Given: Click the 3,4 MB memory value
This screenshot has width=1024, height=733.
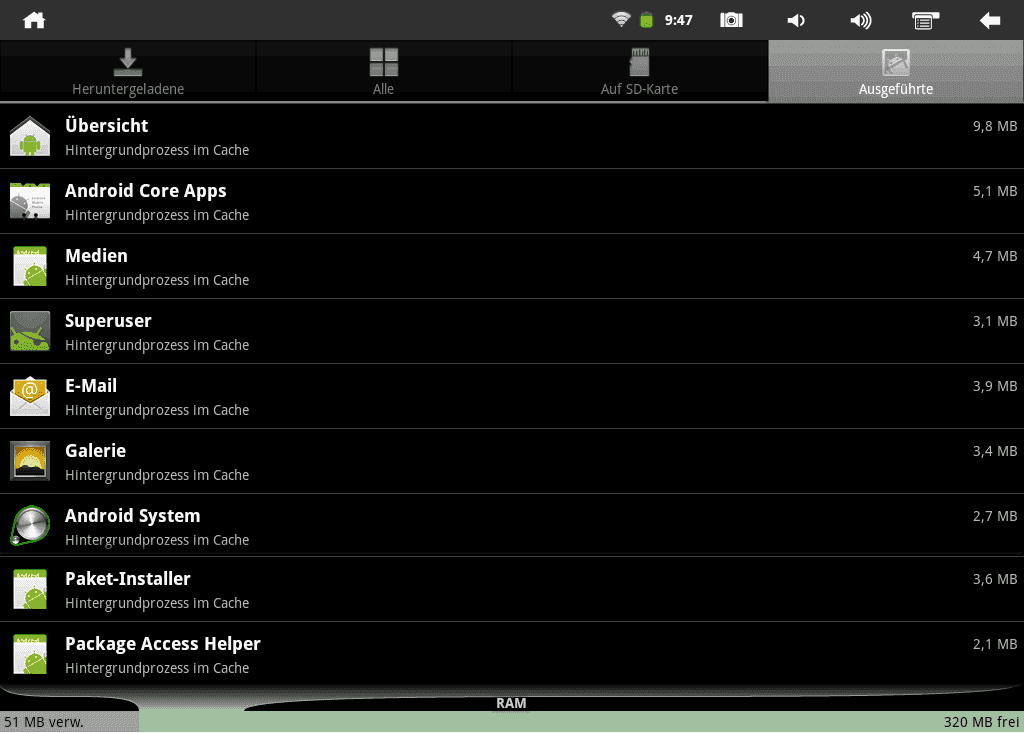Looking at the screenshot, I should (x=995, y=451).
